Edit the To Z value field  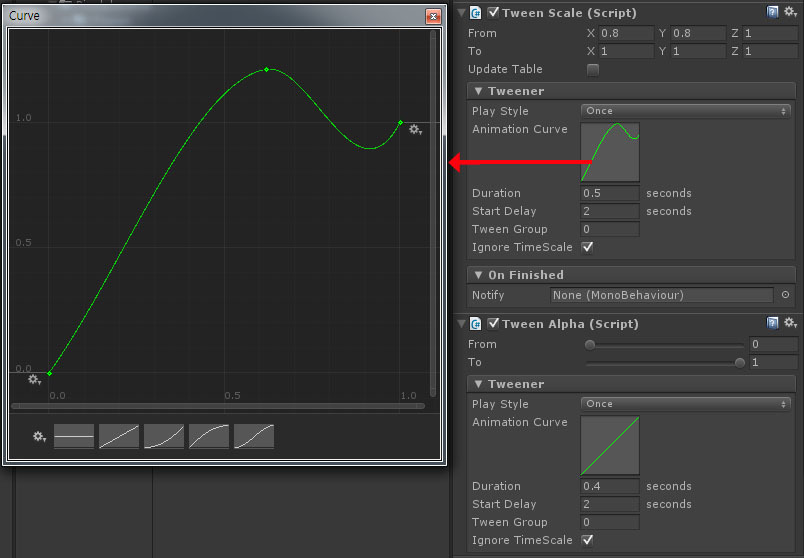770,51
